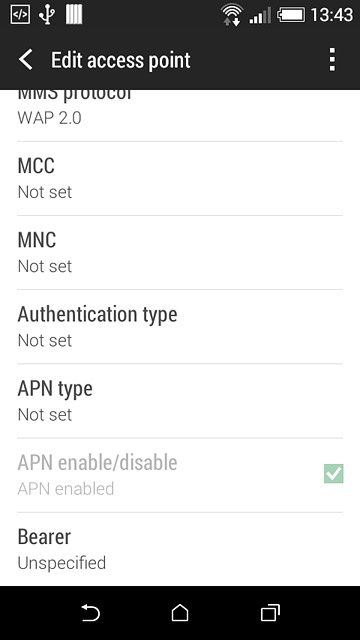This screenshot has width=360, height=640.
Task: Open the three-dot overflow menu
Action: coord(332,60)
